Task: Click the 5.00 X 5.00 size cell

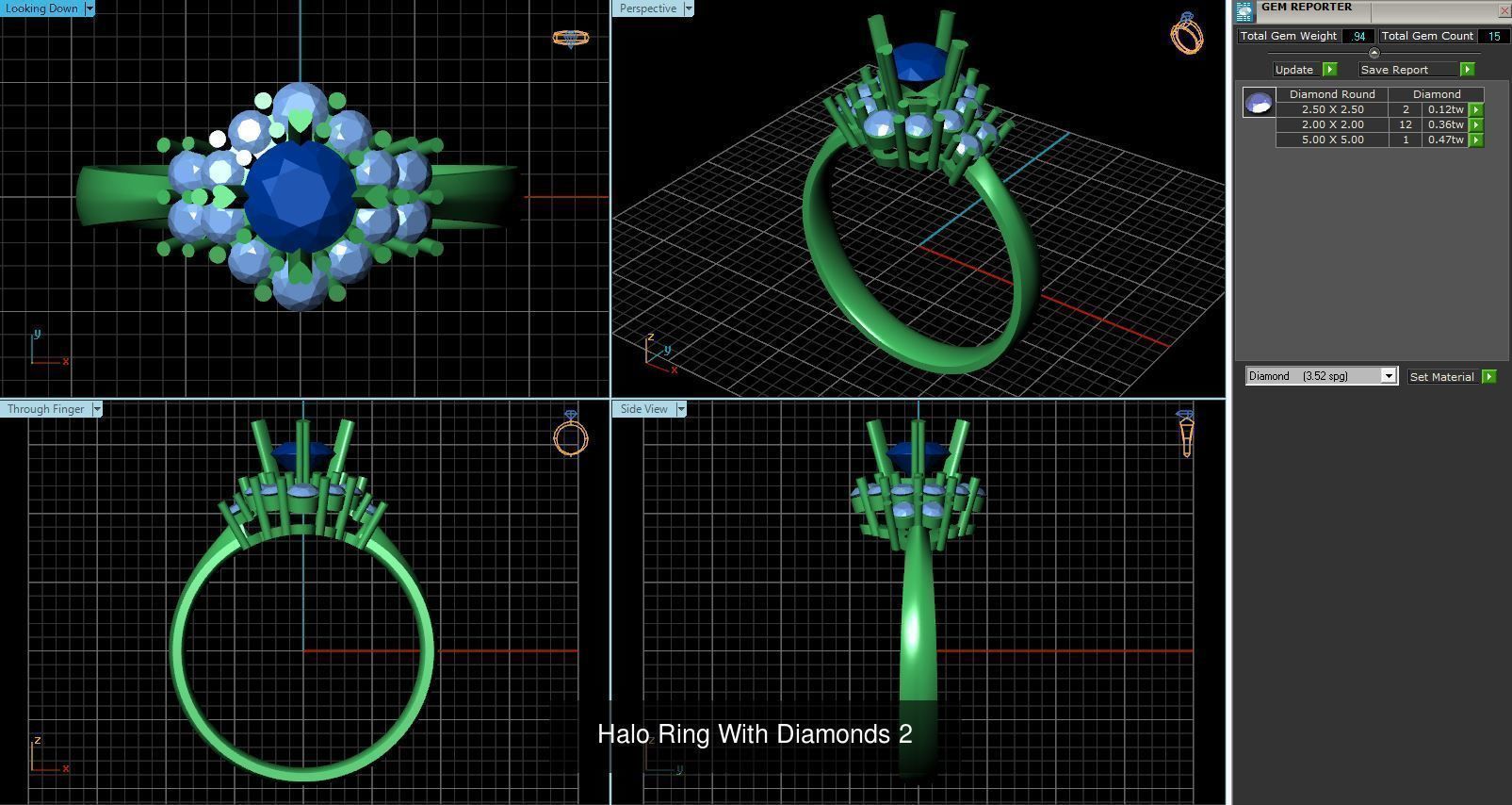Action: pos(1332,140)
